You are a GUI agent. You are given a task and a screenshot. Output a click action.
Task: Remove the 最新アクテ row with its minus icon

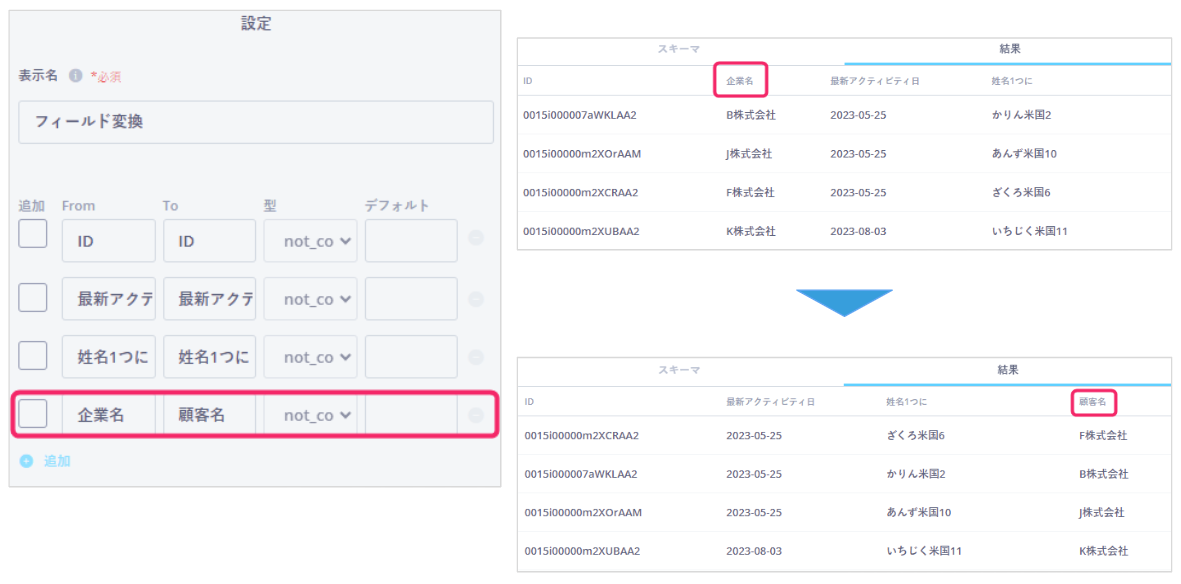tap(476, 299)
